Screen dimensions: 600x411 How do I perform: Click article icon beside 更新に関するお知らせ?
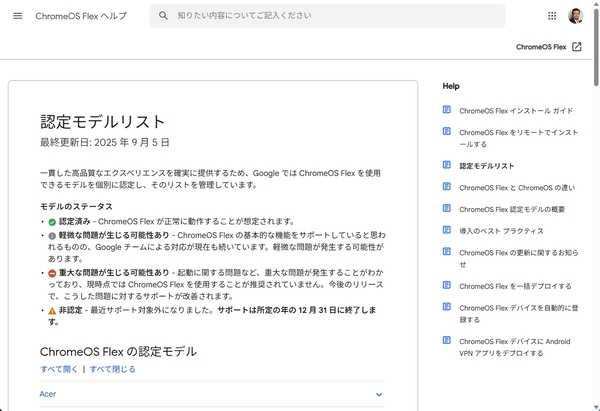click(x=447, y=251)
